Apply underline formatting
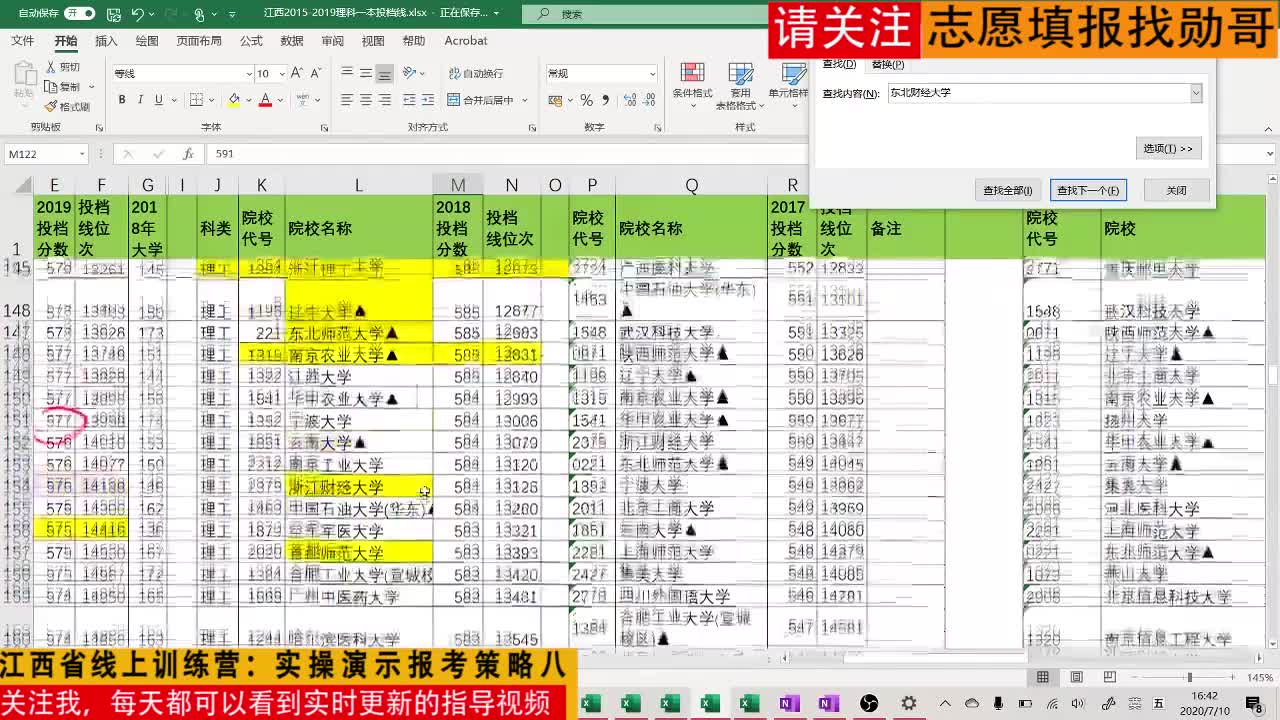 pos(158,100)
